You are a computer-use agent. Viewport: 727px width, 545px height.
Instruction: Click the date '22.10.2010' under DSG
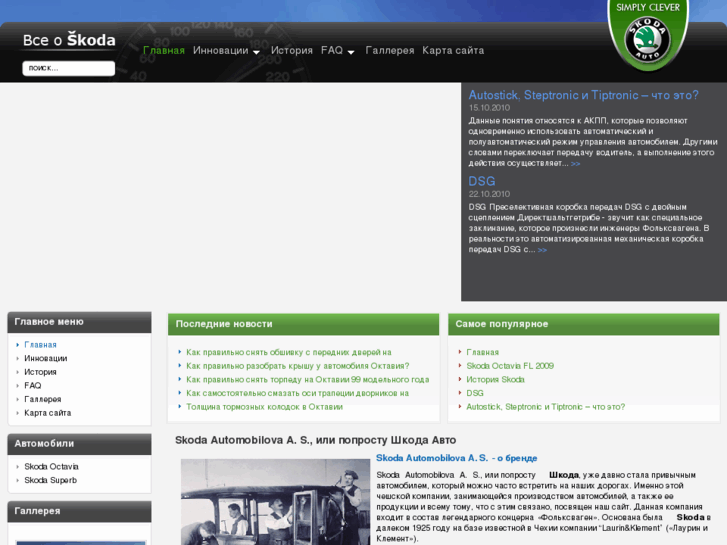tap(489, 194)
